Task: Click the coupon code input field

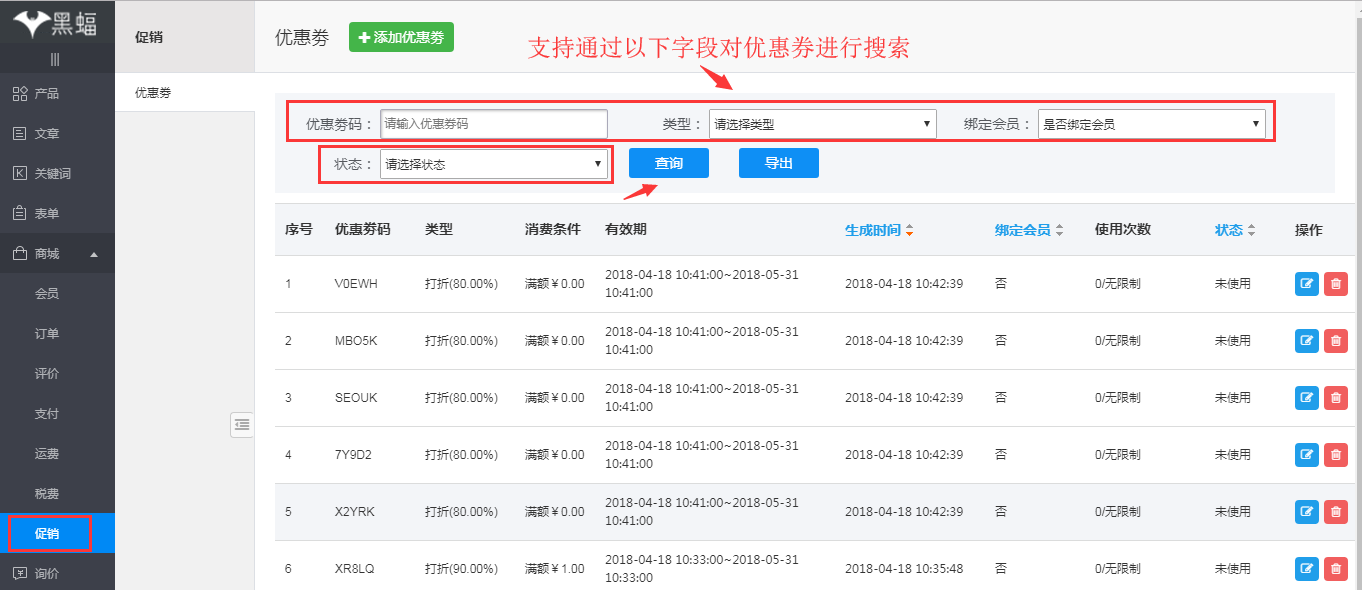Action: pyautogui.click(x=492, y=123)
